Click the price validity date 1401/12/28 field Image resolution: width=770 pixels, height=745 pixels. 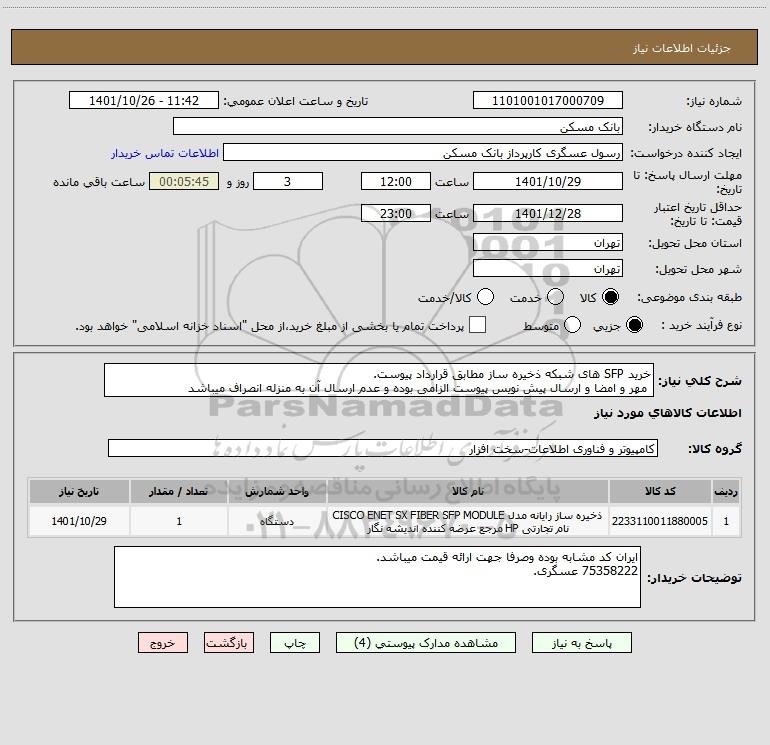tap(546, 214)
